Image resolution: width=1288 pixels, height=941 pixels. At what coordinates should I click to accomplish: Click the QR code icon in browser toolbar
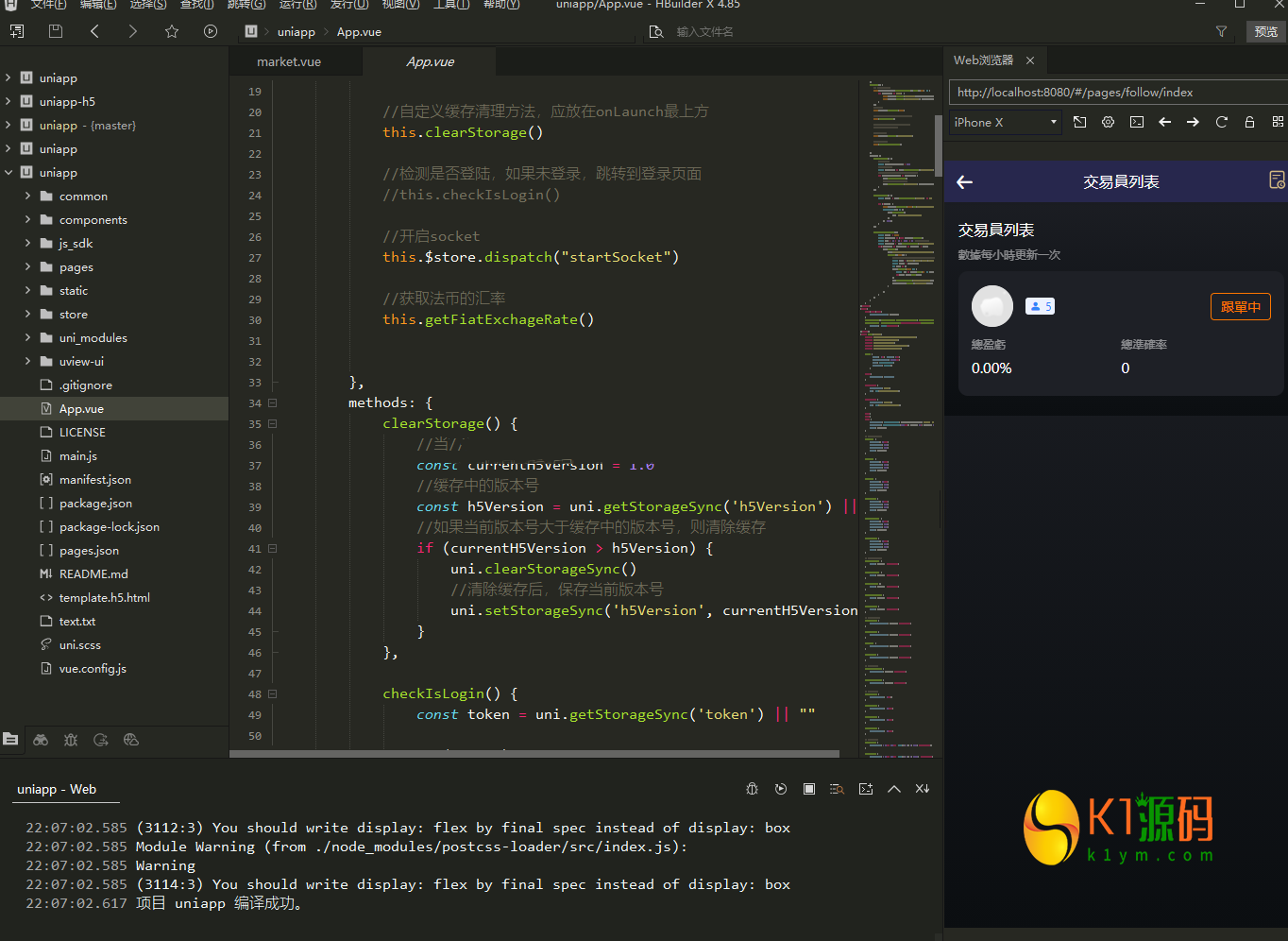point(1278,122)
